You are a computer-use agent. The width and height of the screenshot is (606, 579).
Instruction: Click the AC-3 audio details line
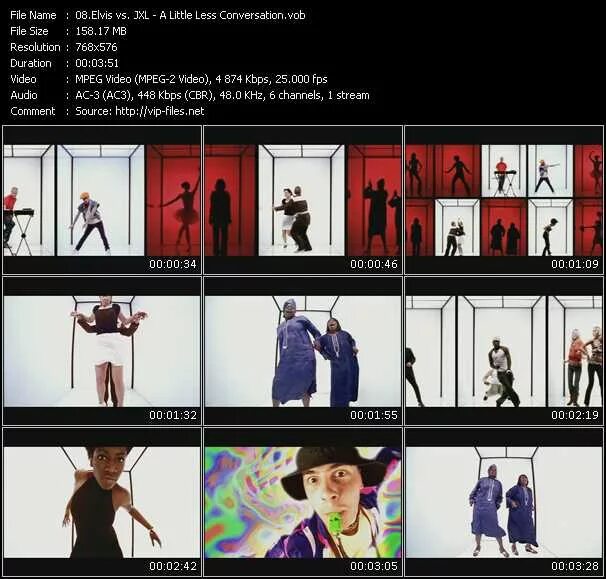[x=222, y=95]
